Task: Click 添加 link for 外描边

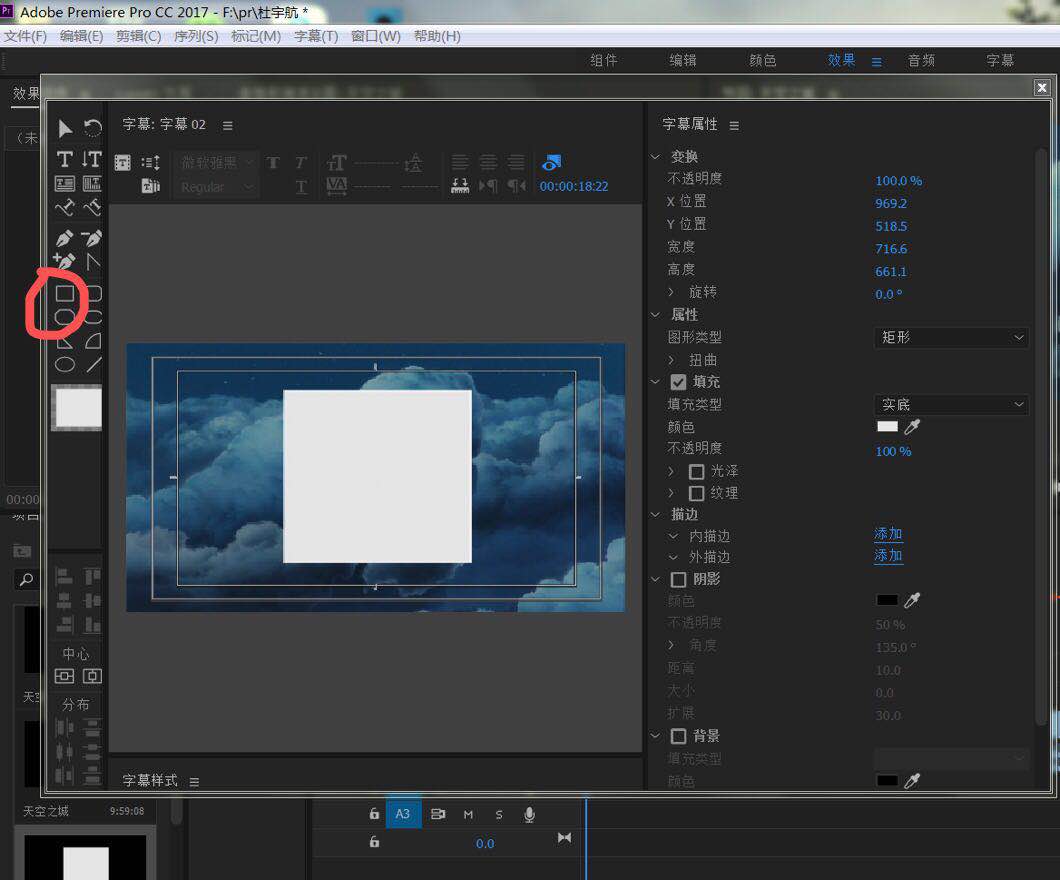Action: (888, 556)
